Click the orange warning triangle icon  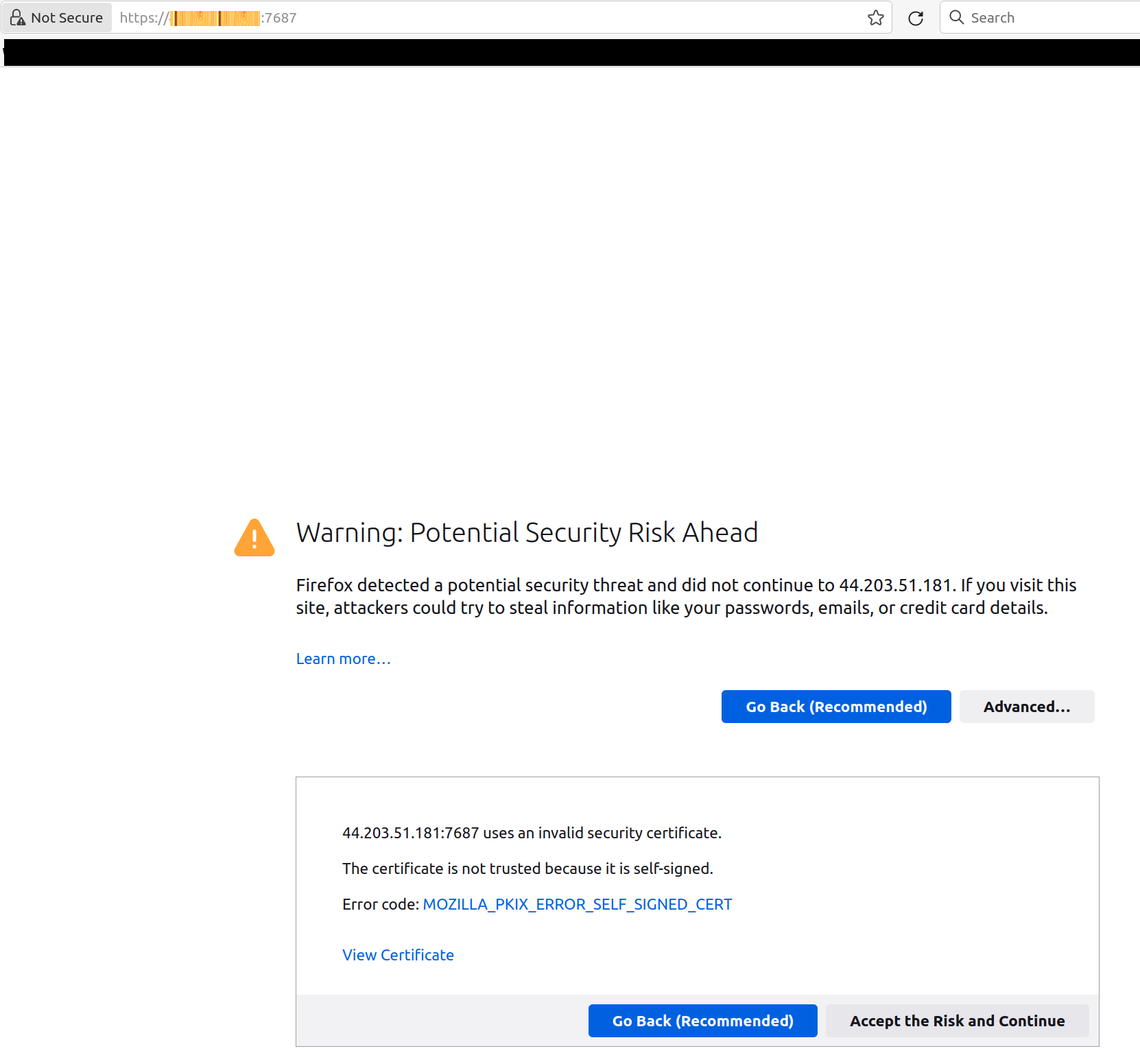click(254, 538)
